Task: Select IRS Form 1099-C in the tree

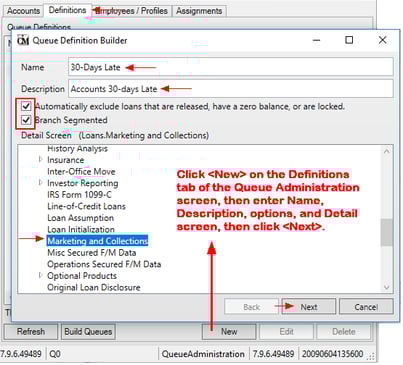Action: click(x=79, y=194)
